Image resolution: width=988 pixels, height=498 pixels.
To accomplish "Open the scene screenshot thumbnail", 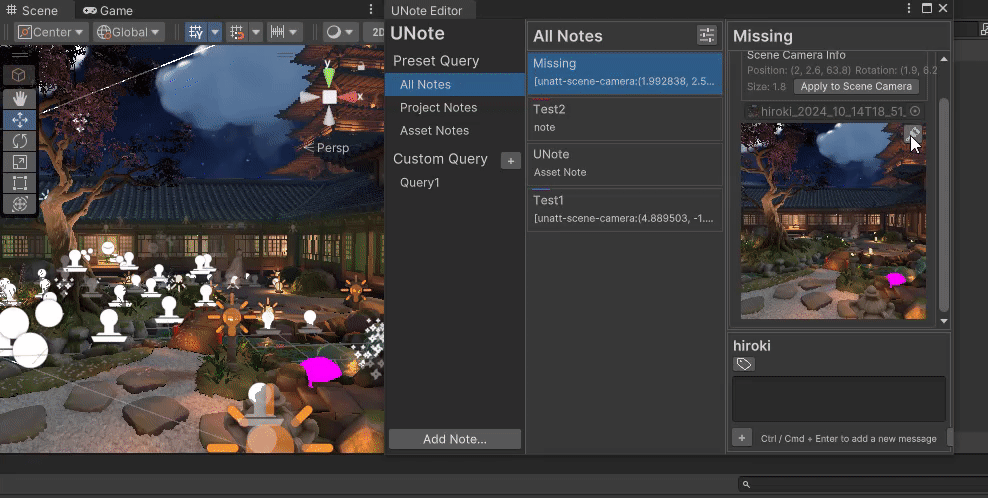I will tap(833, 221).
